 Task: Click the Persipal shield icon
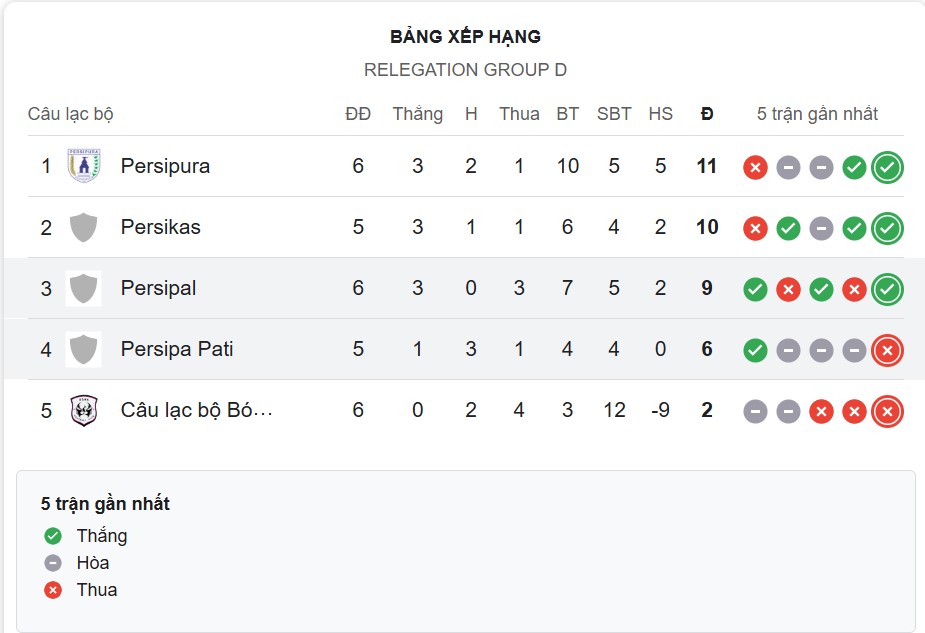click(84, 289)
